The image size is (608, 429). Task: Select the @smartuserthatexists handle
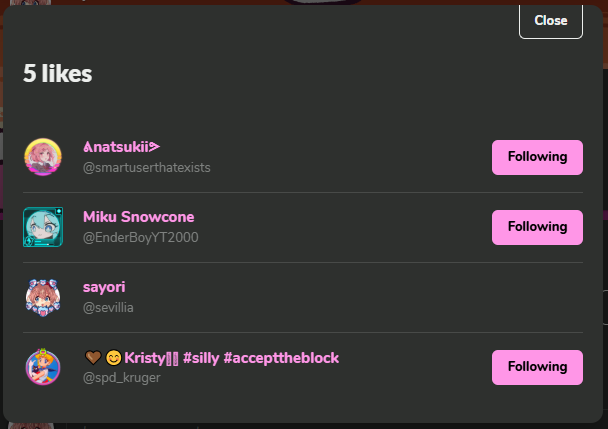[x=147, y=168]
